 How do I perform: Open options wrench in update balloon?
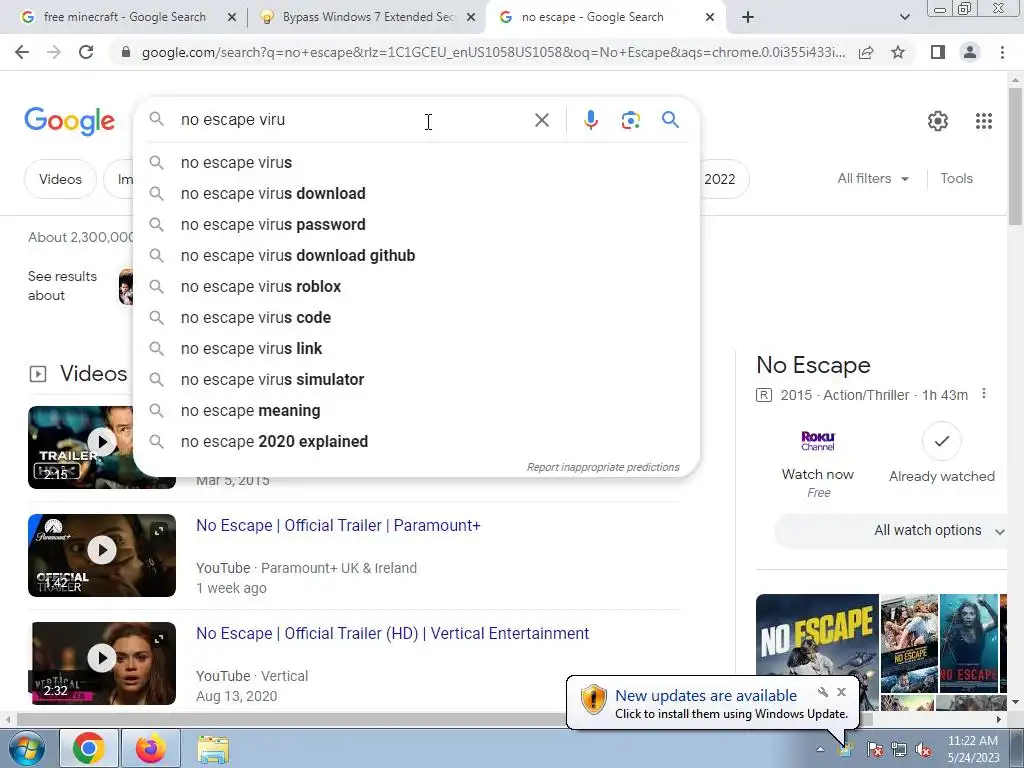click(x=823, y=692)
